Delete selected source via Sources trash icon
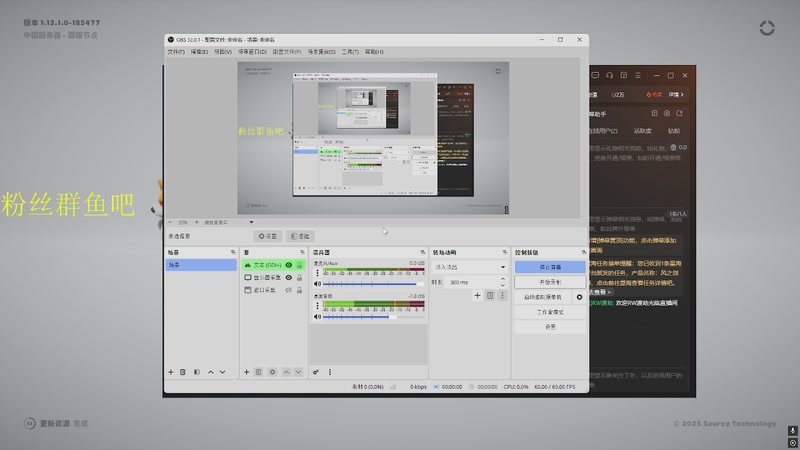The image size is (800, 450). [259, 372]
